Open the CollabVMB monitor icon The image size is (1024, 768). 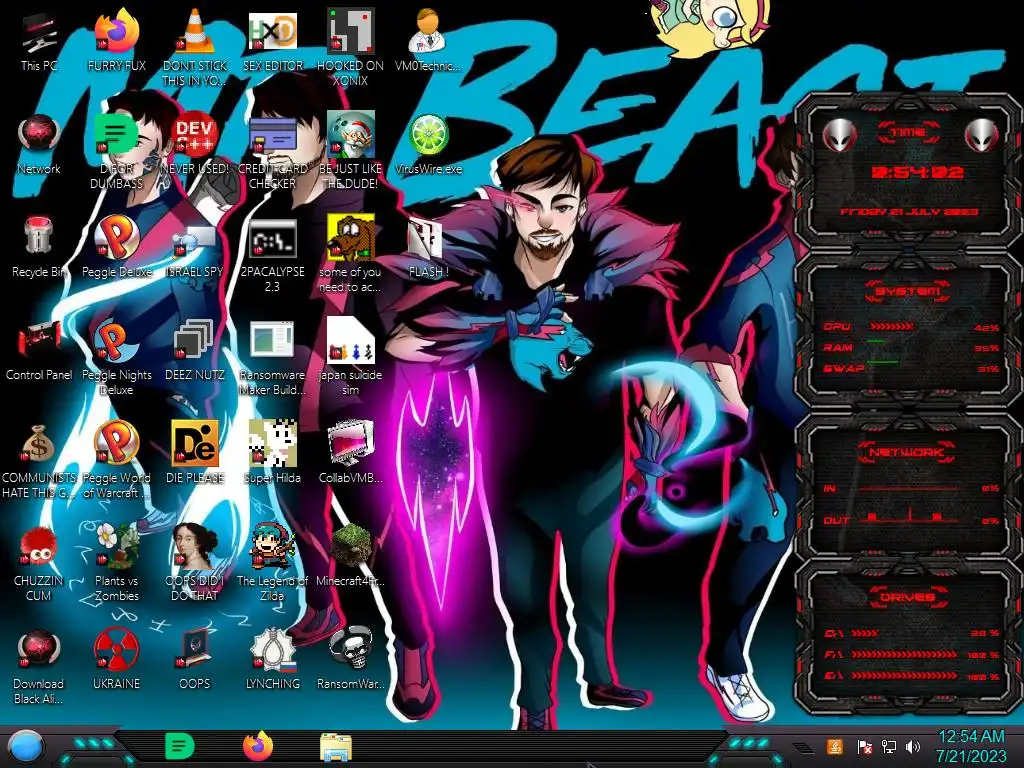[x=350, y=444]
